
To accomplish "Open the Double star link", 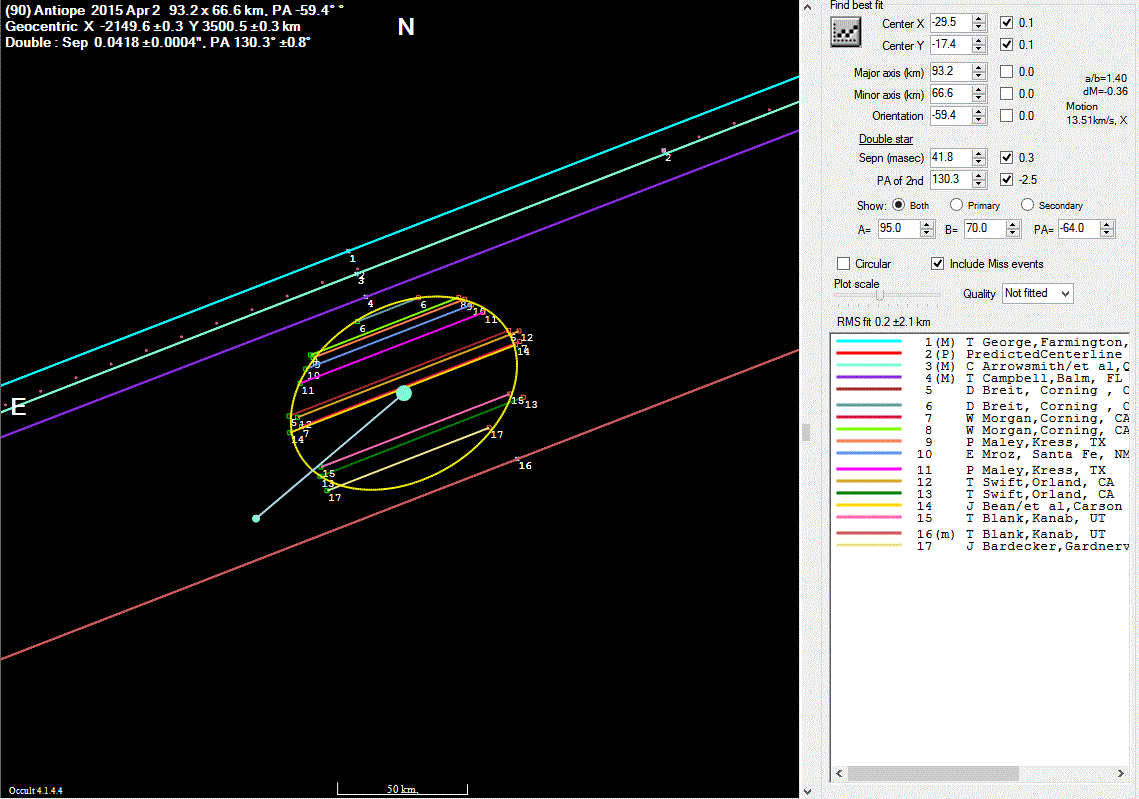I will click(x=885, y=139).
